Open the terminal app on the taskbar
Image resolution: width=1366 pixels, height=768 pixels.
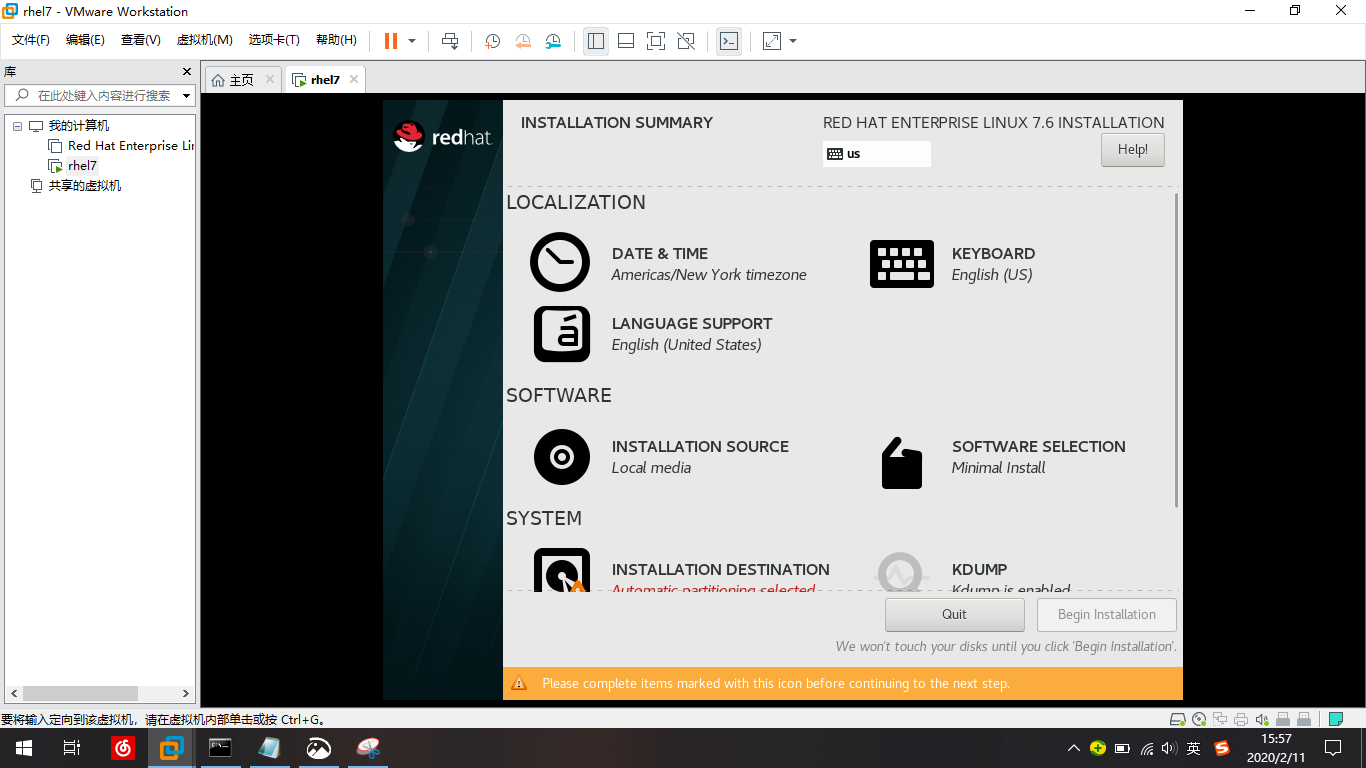click(x=221, y=747)
